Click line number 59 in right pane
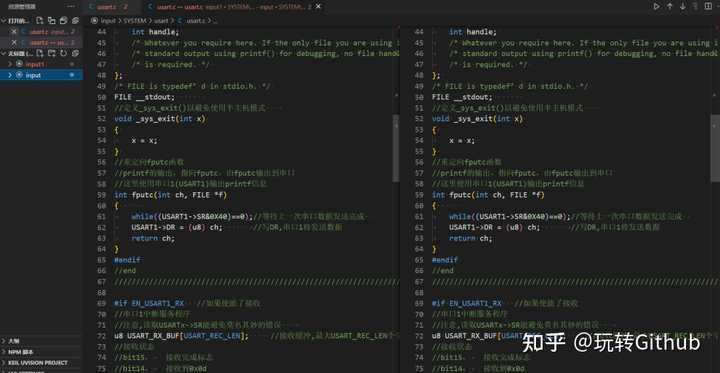Image resolution: width=720 pixels, height=373 pixels. tap(419, 195)
